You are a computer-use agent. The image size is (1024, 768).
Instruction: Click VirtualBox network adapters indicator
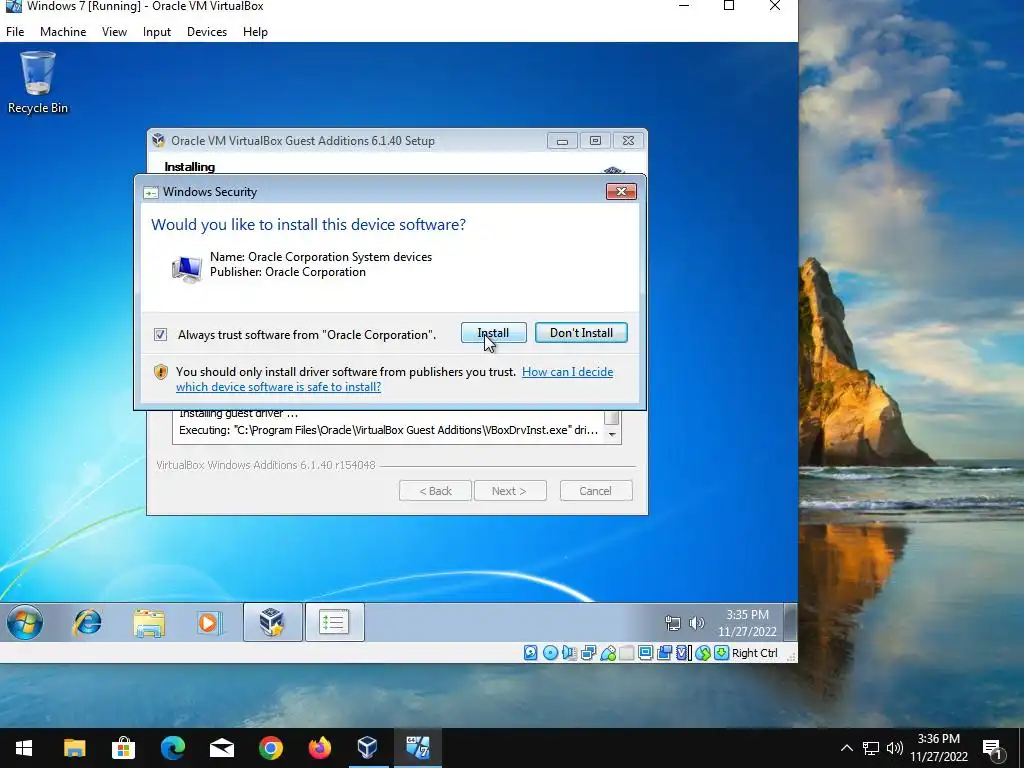(588, 652)
